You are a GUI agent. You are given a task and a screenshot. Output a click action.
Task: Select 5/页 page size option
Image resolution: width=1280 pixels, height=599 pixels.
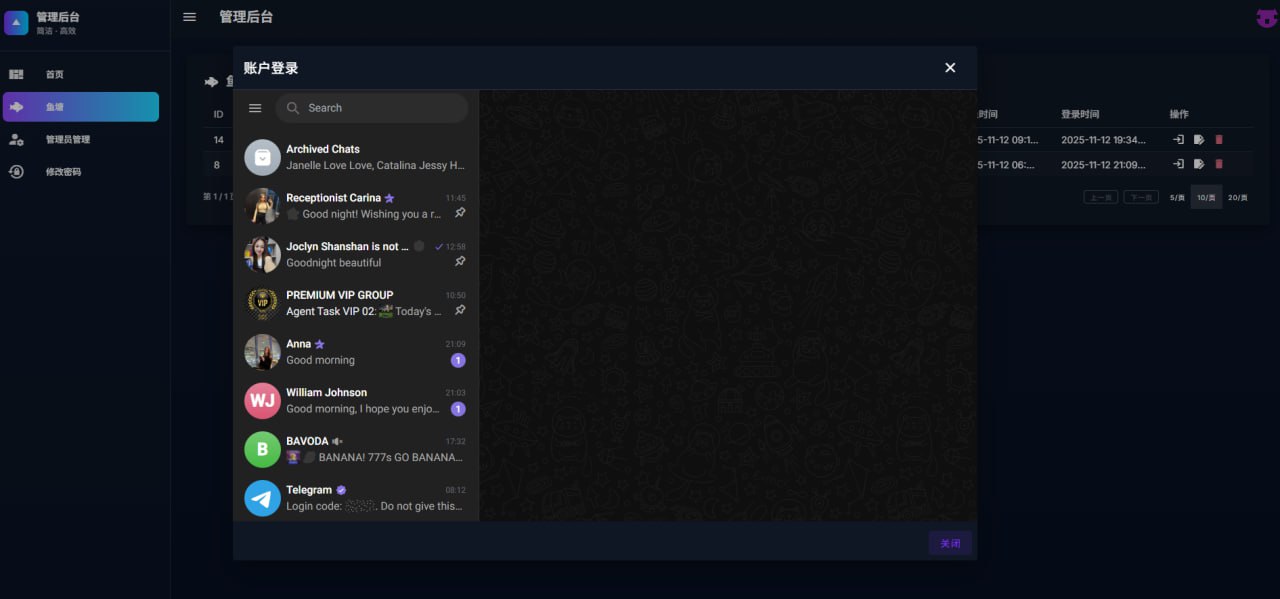point(1177,197)
